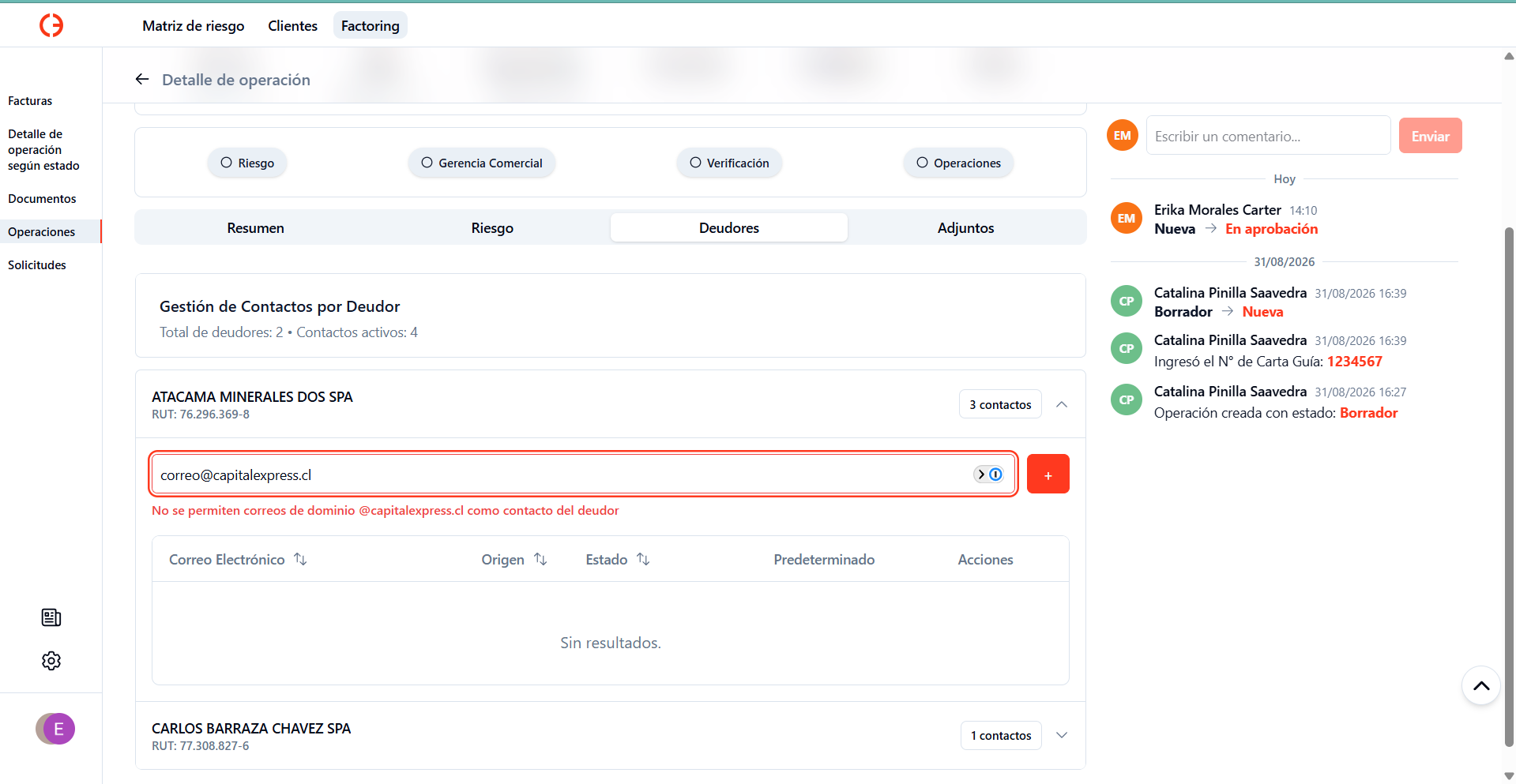Click the 3 contactos badge
1516x784 pixels.
pos(1000,404)
